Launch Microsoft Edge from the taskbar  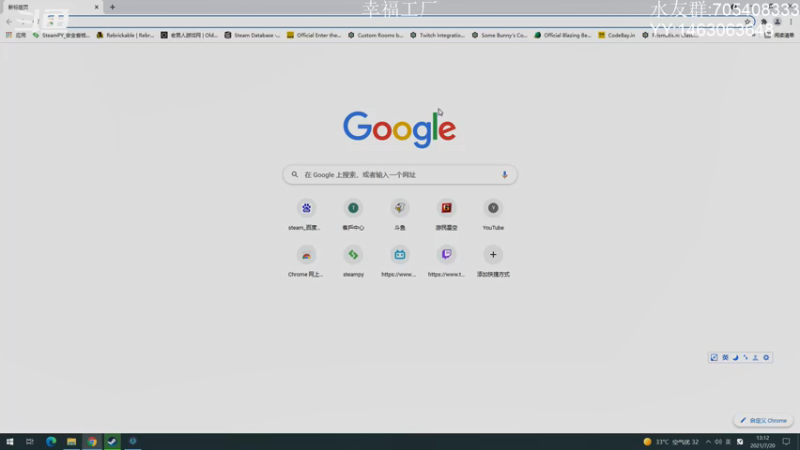click(51, 442)
